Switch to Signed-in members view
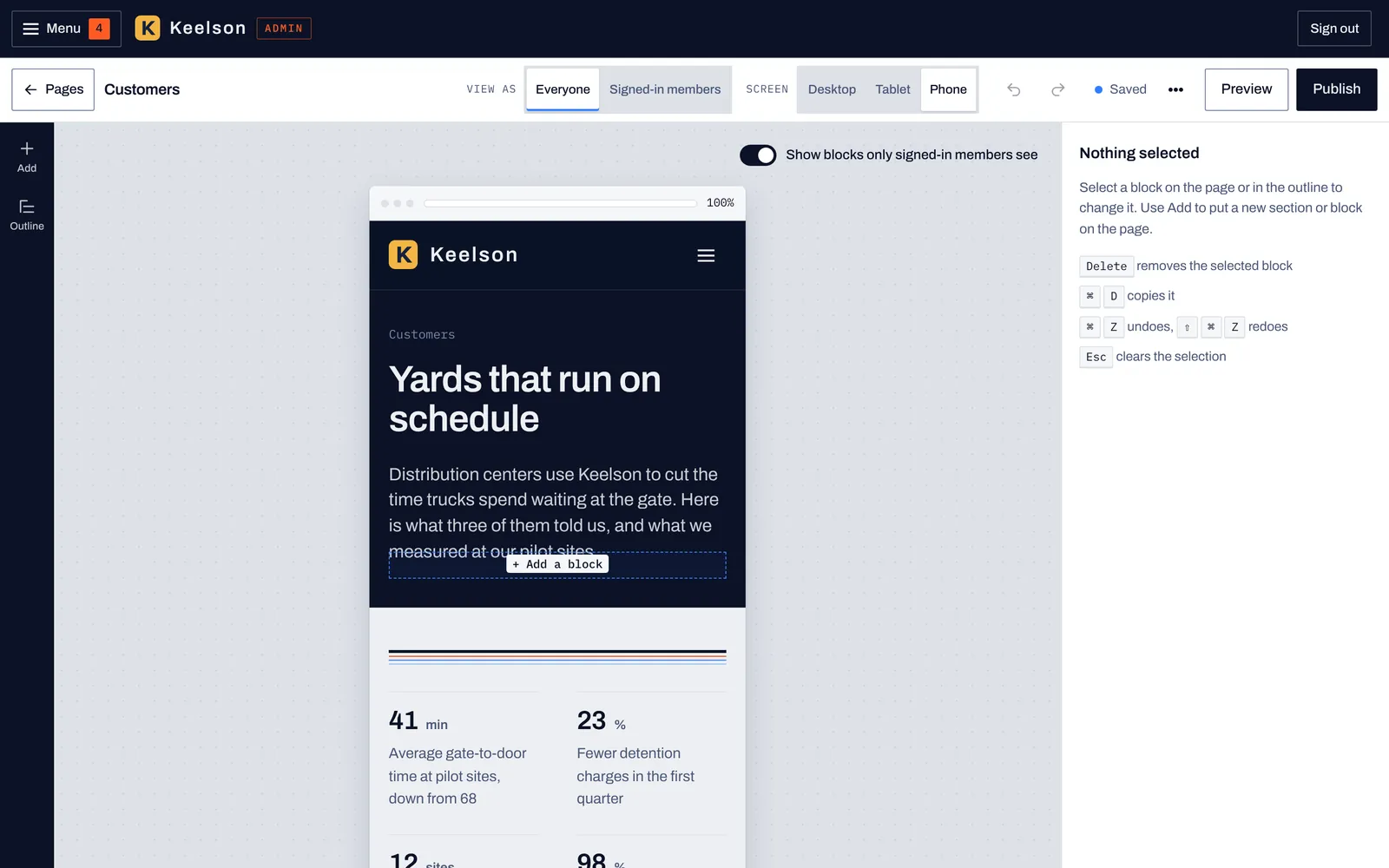The height and width of the screenshot is (868, 1389). coord(665,89)
